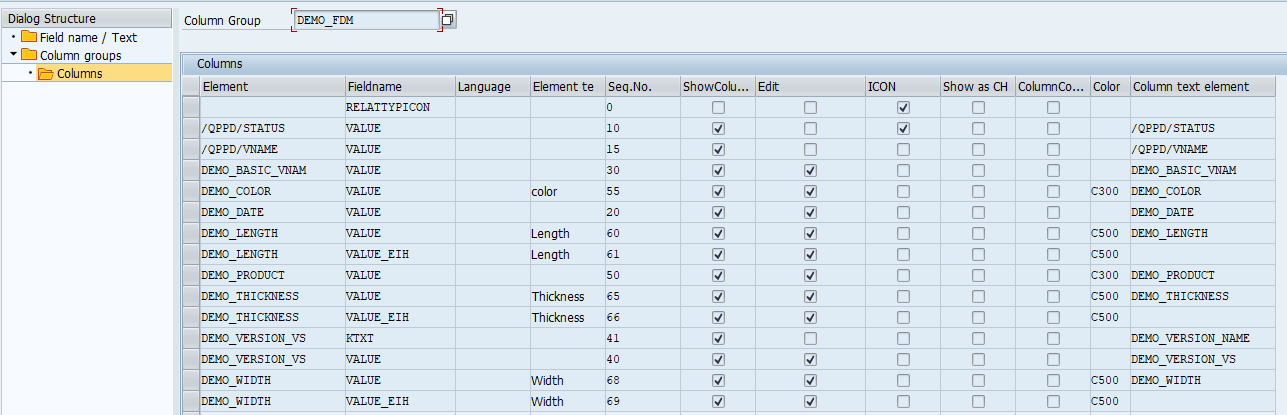Click the Column Group value help icon
Image resolution: width=1287 pixels, height=415 pixels.
coord(449,20)
